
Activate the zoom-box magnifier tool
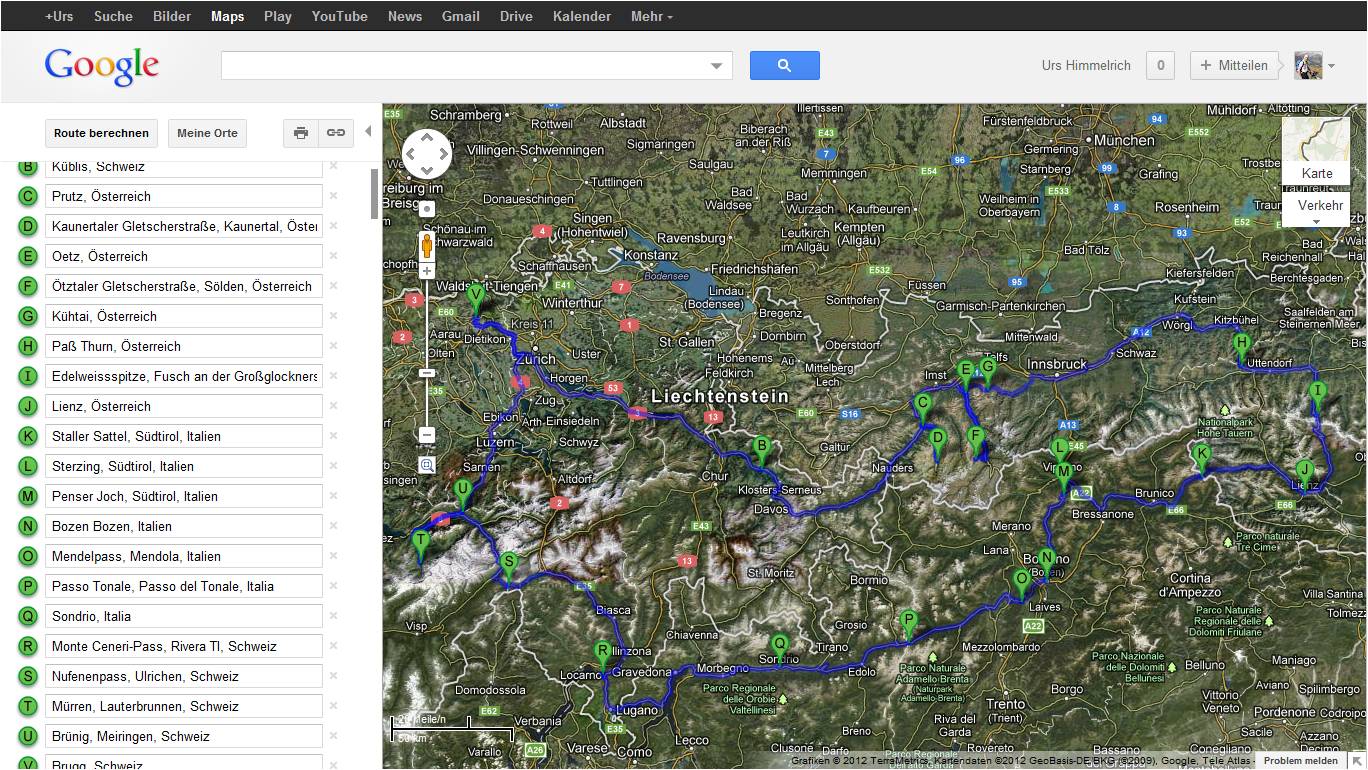coord(427,465)
